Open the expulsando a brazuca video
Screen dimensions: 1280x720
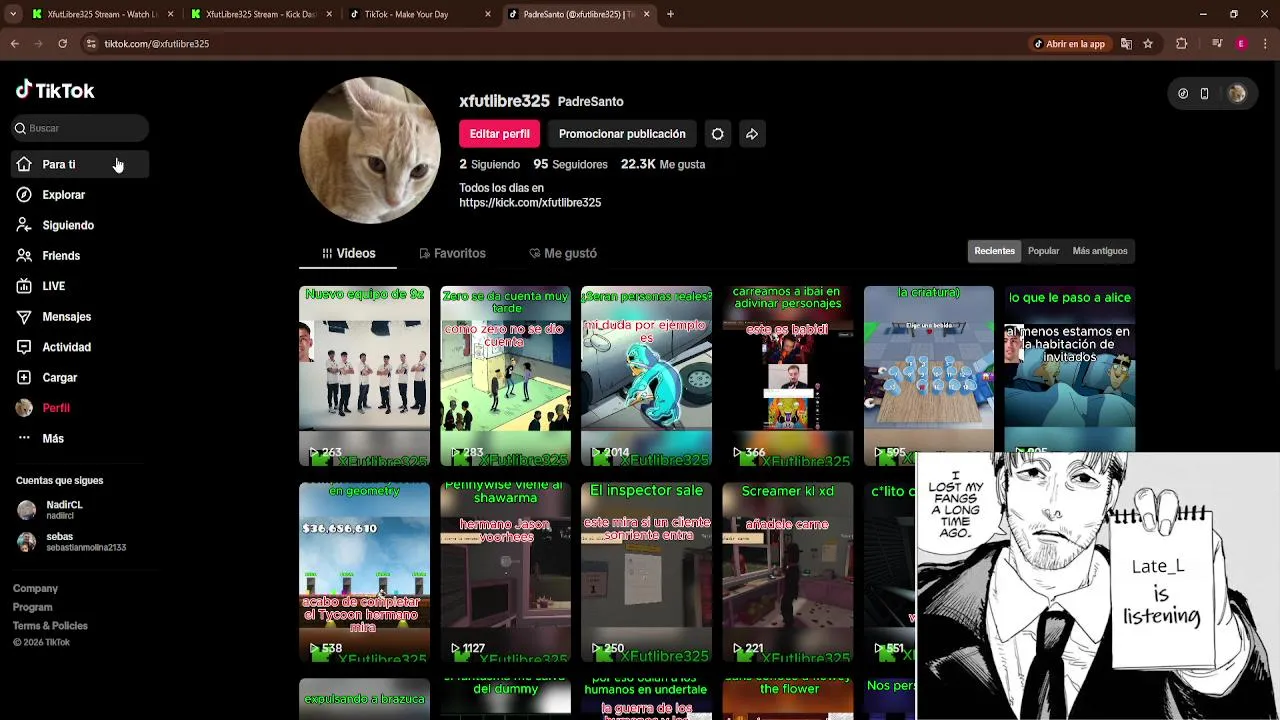point(364,699)
